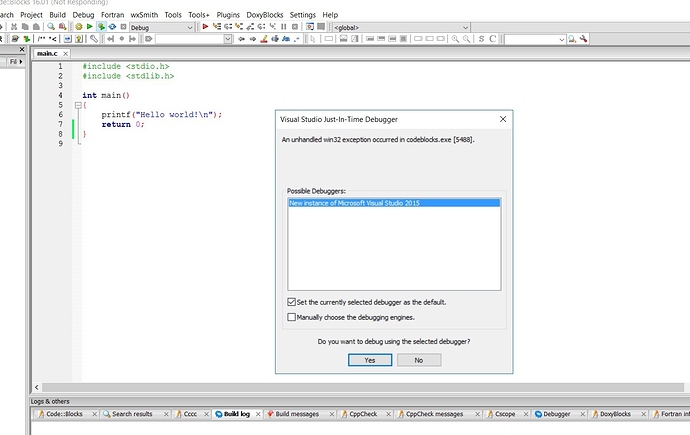The width and height of the screenshot is (690, 435).
Task: Click the Abort build icon
Action: (123, 27)
